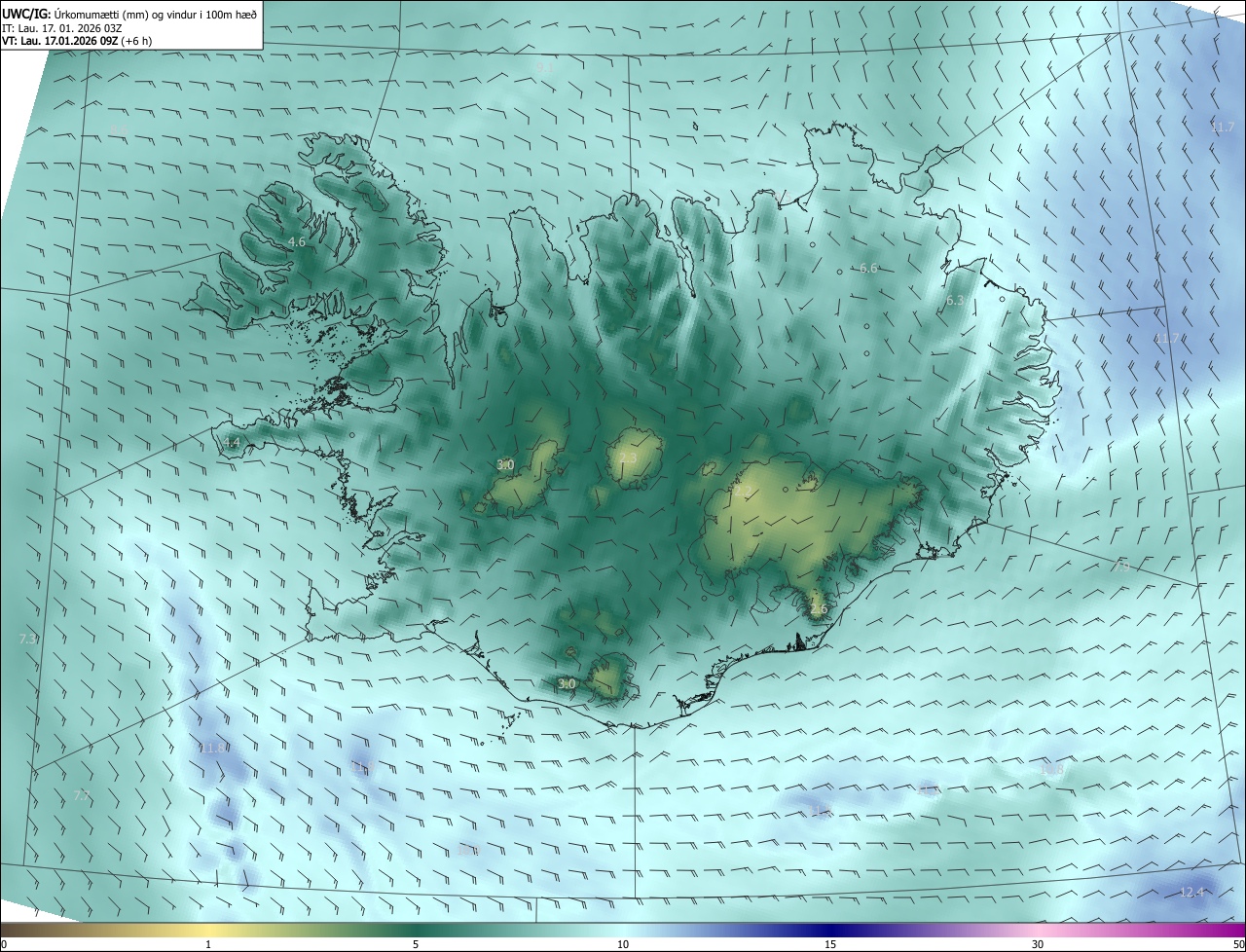The height and width of the screenshot is (952, 1246).
Task: Select the 4.4 value on the Snæfellsnes peninsula
Action: coord(232,442)
